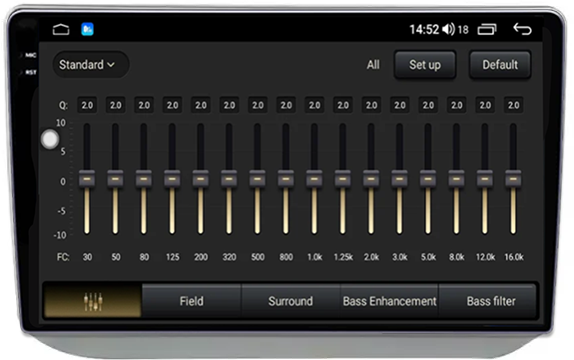
Task: Tap the floating white circle button
Action: click(x=50, y=139)
